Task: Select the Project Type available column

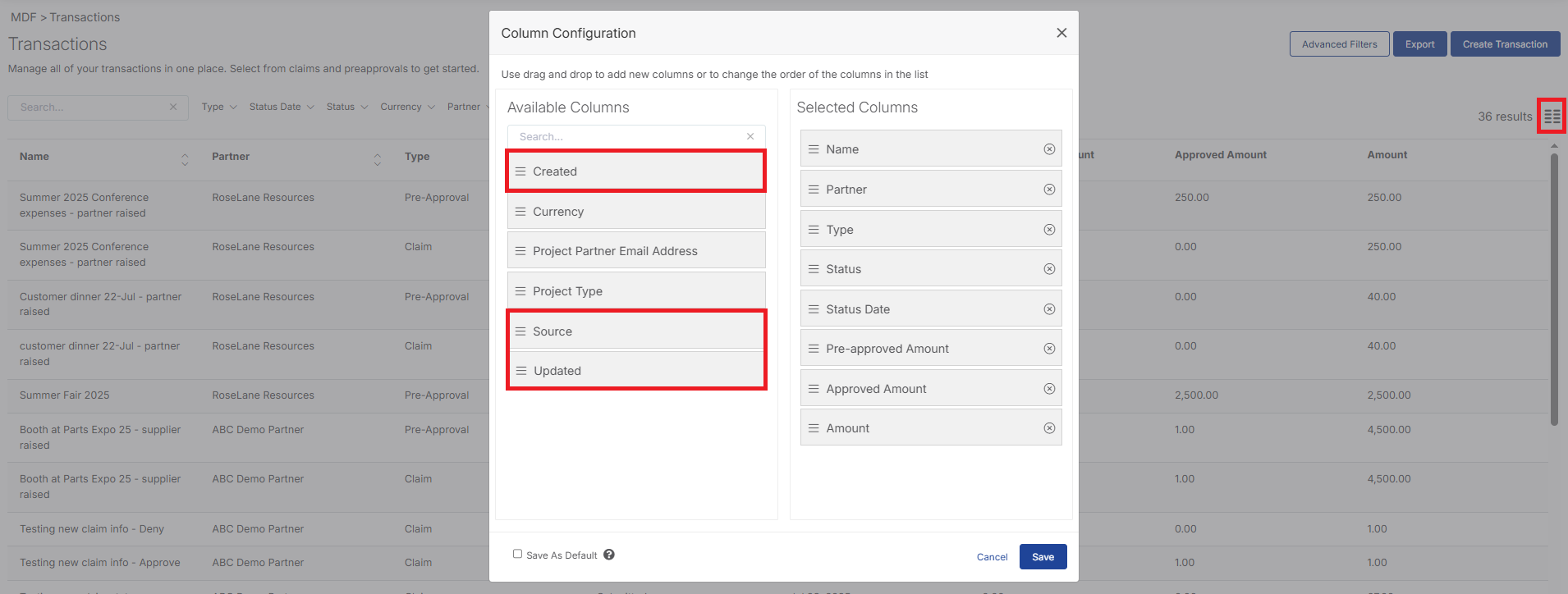Action: [x=636, y=291]
